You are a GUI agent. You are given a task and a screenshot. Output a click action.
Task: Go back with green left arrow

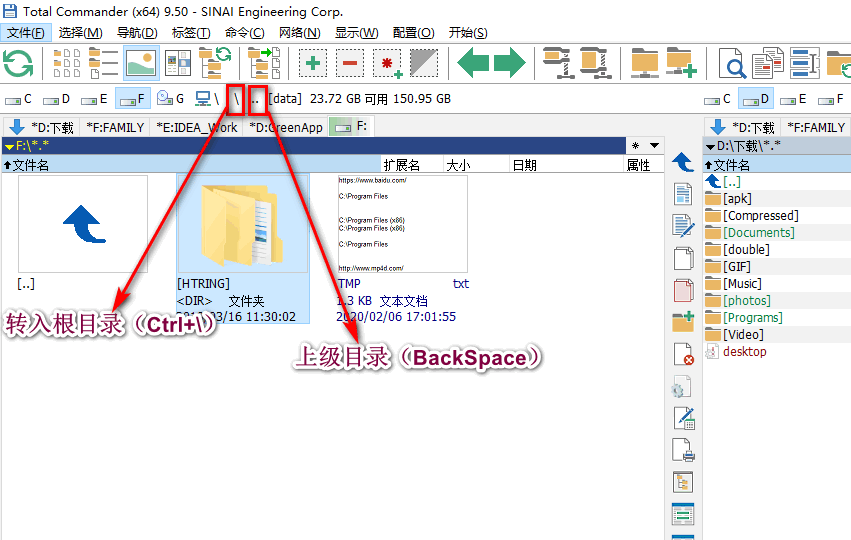coord(473,63)
